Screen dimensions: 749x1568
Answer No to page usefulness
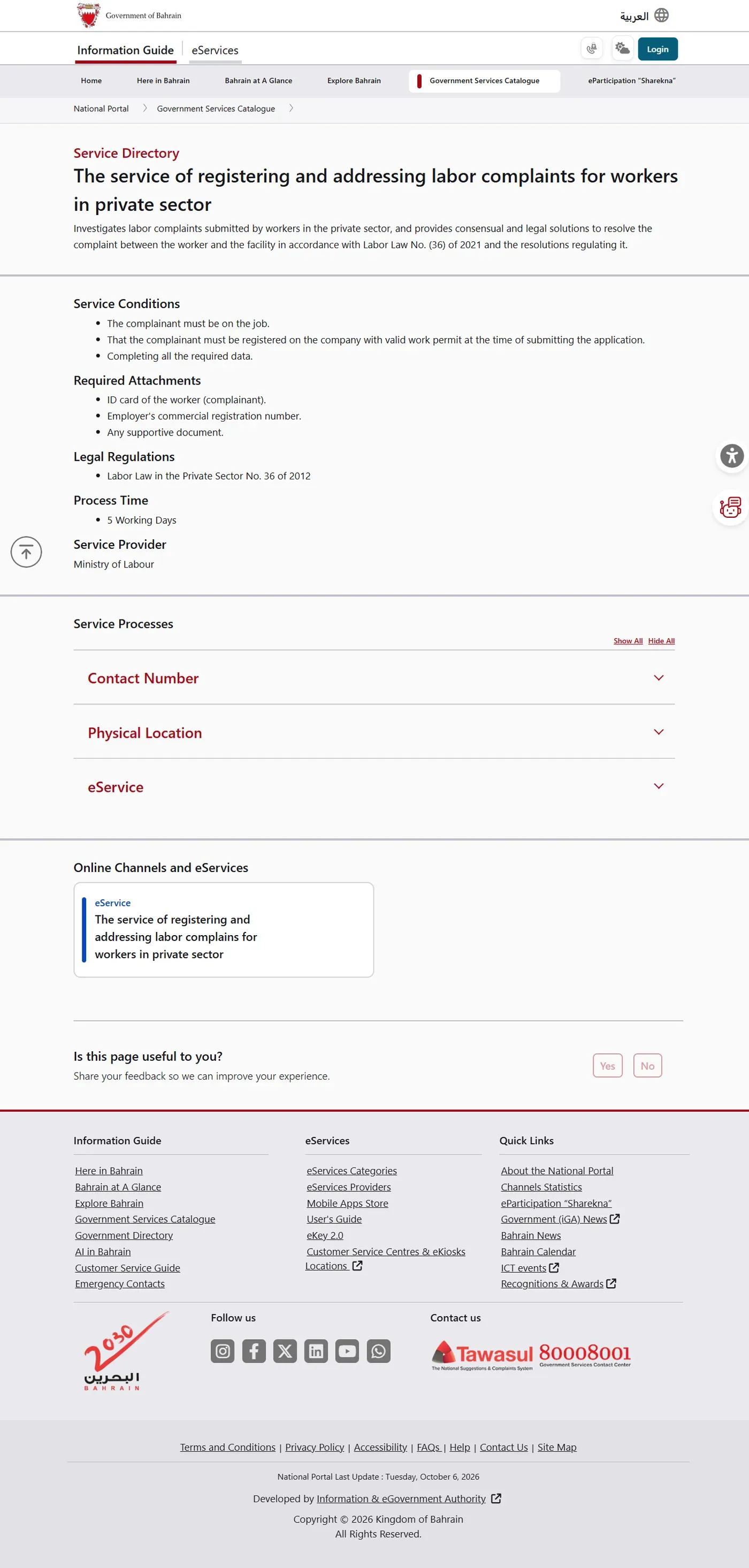[x=647, y=1065]
